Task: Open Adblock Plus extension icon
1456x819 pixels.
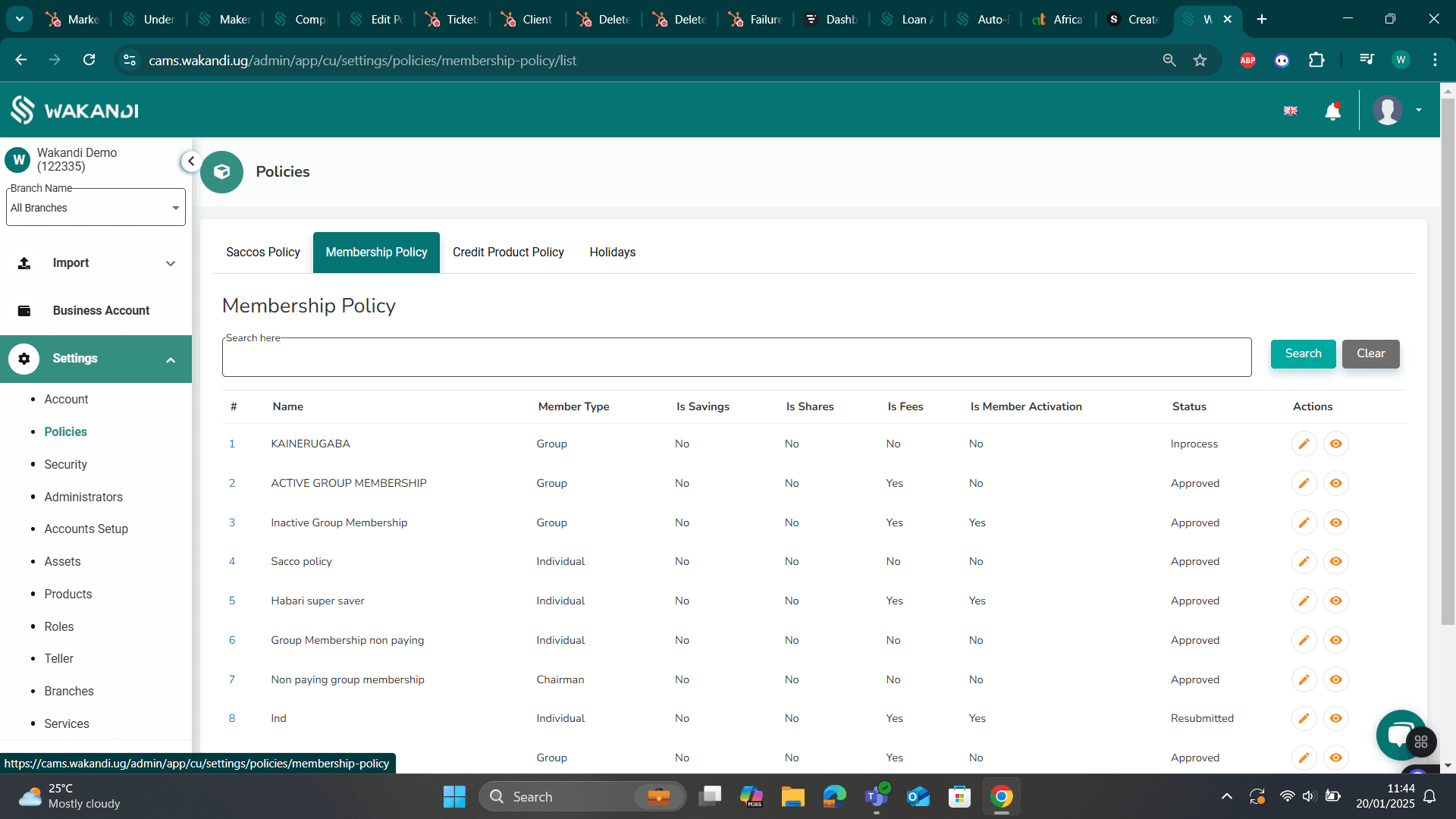Action: click(x=1247, y=60)
